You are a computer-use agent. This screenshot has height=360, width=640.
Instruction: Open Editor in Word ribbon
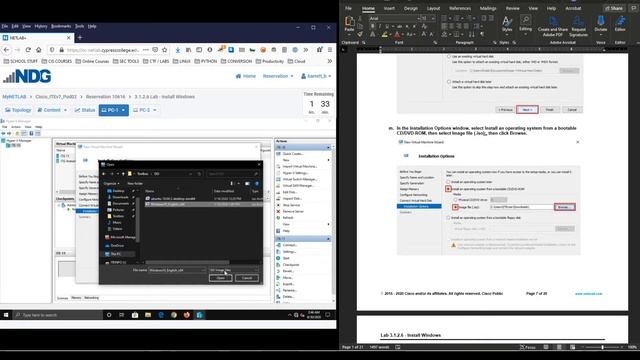(620, 24)
